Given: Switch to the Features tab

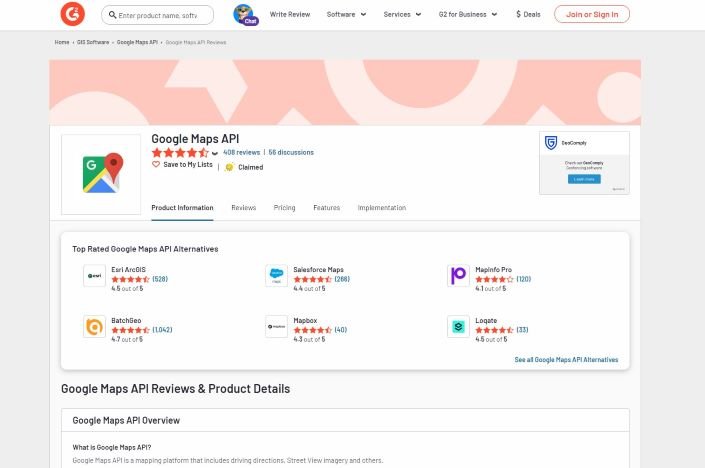Looking at the screenshot, I should 326,208.
